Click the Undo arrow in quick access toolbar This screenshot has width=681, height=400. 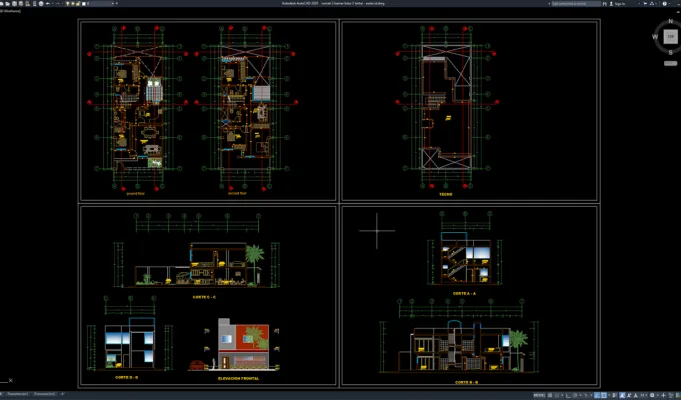click(x=48, y=3)
